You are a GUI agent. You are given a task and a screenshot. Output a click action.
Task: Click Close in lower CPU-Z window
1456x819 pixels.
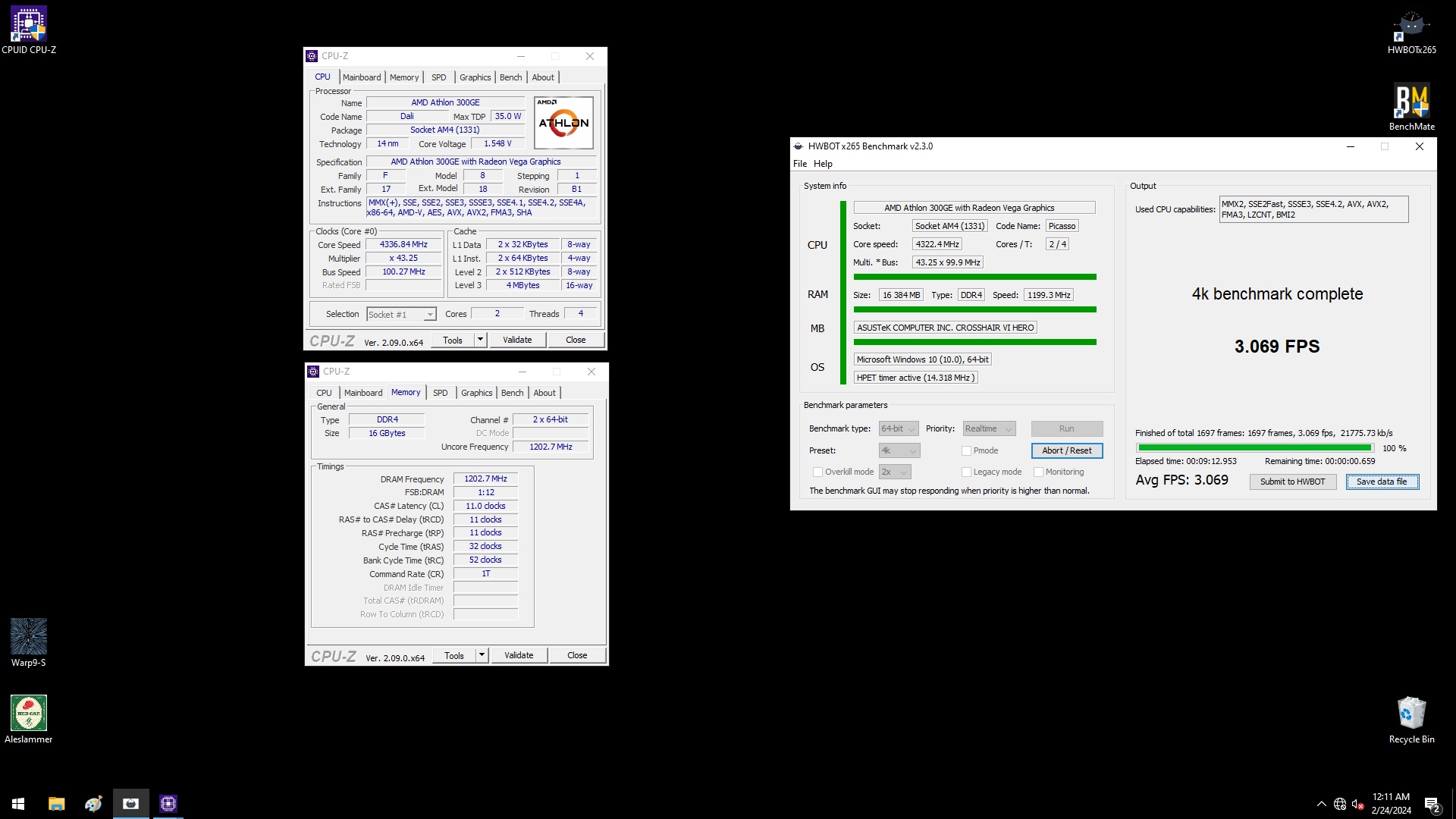click(x=577, y=655)
